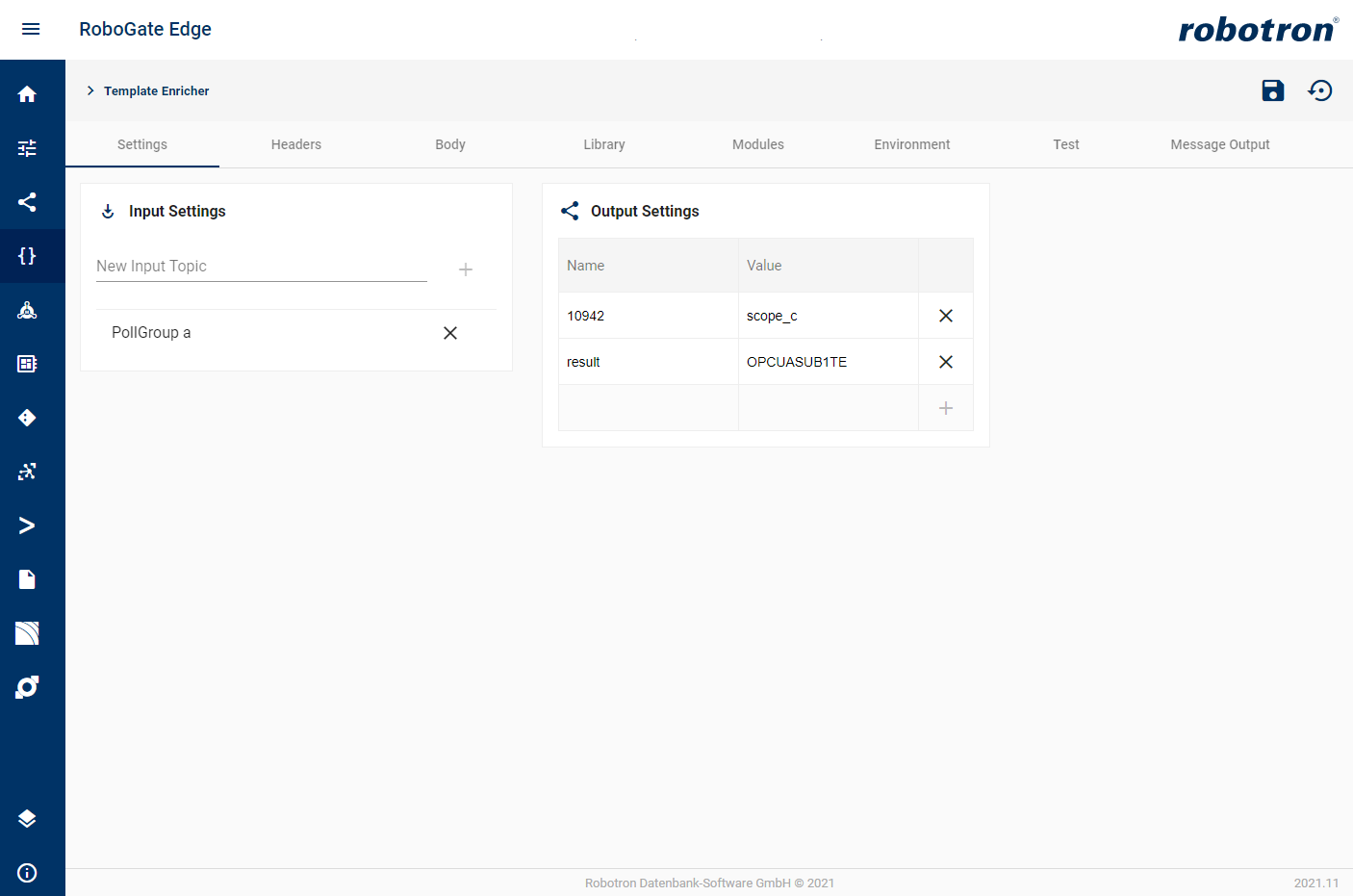This screenshot has width=1353, height=896.
Task: Open the file document sidebar icon
Action: click(x=27, y=579)
